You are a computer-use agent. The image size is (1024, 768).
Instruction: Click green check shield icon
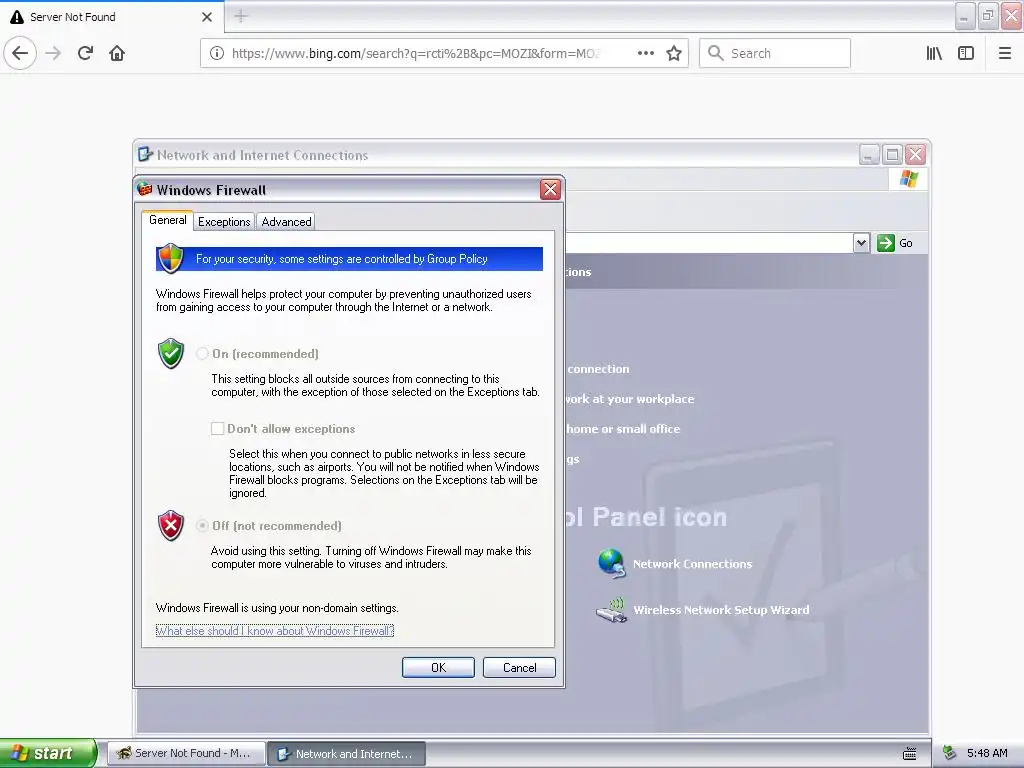(x=171, y=353)
